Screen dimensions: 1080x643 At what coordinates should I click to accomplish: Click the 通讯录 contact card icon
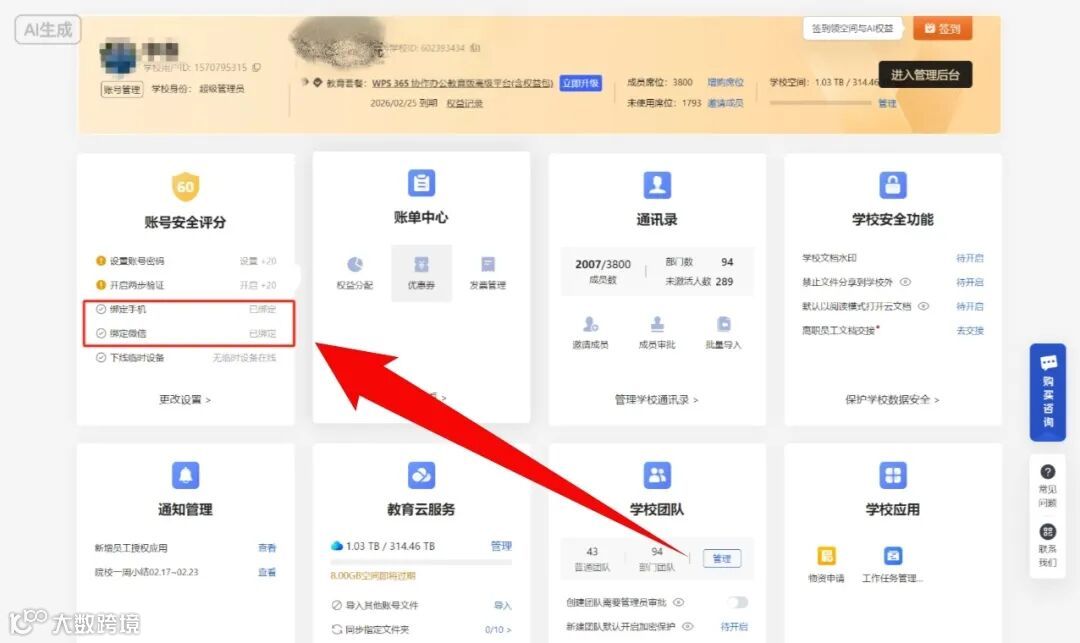point(657,185)
